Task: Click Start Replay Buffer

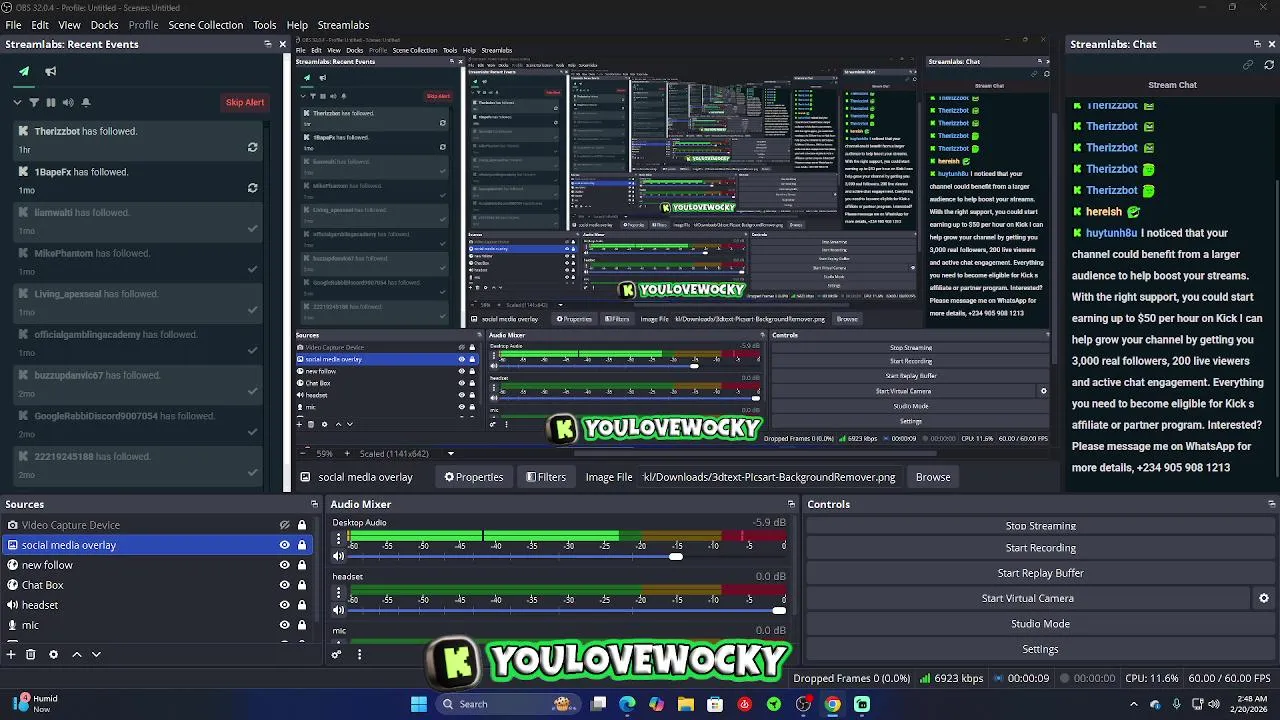Action: (1040, 573)
